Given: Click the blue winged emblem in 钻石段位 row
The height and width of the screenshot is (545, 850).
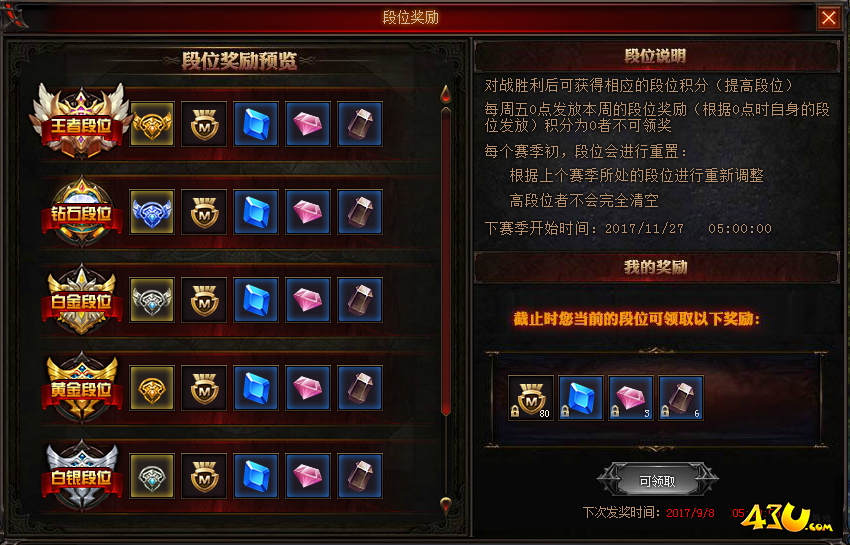Looking at the screenshot, I should pos(152,211).
